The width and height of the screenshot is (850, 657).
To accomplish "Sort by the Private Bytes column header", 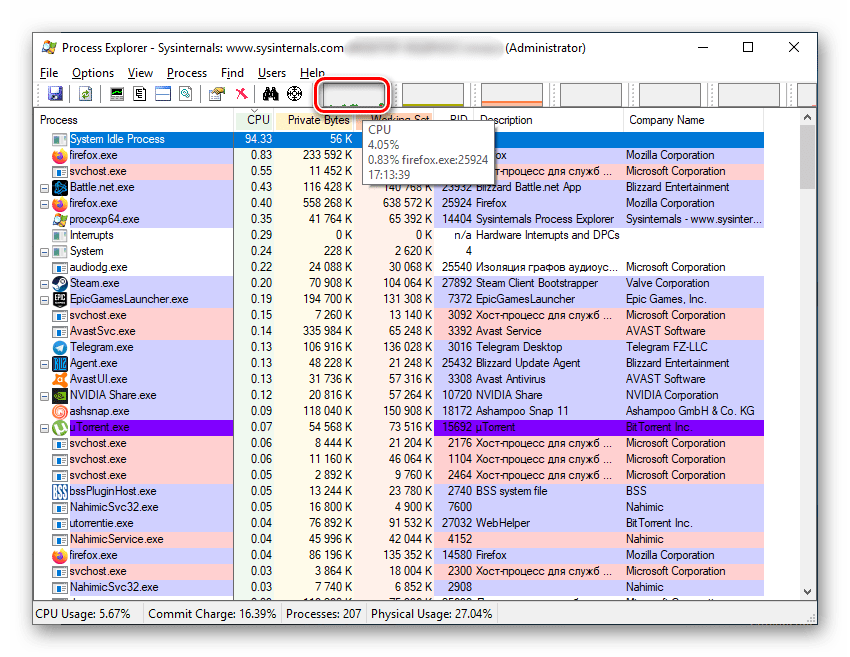I will (318, 120).
